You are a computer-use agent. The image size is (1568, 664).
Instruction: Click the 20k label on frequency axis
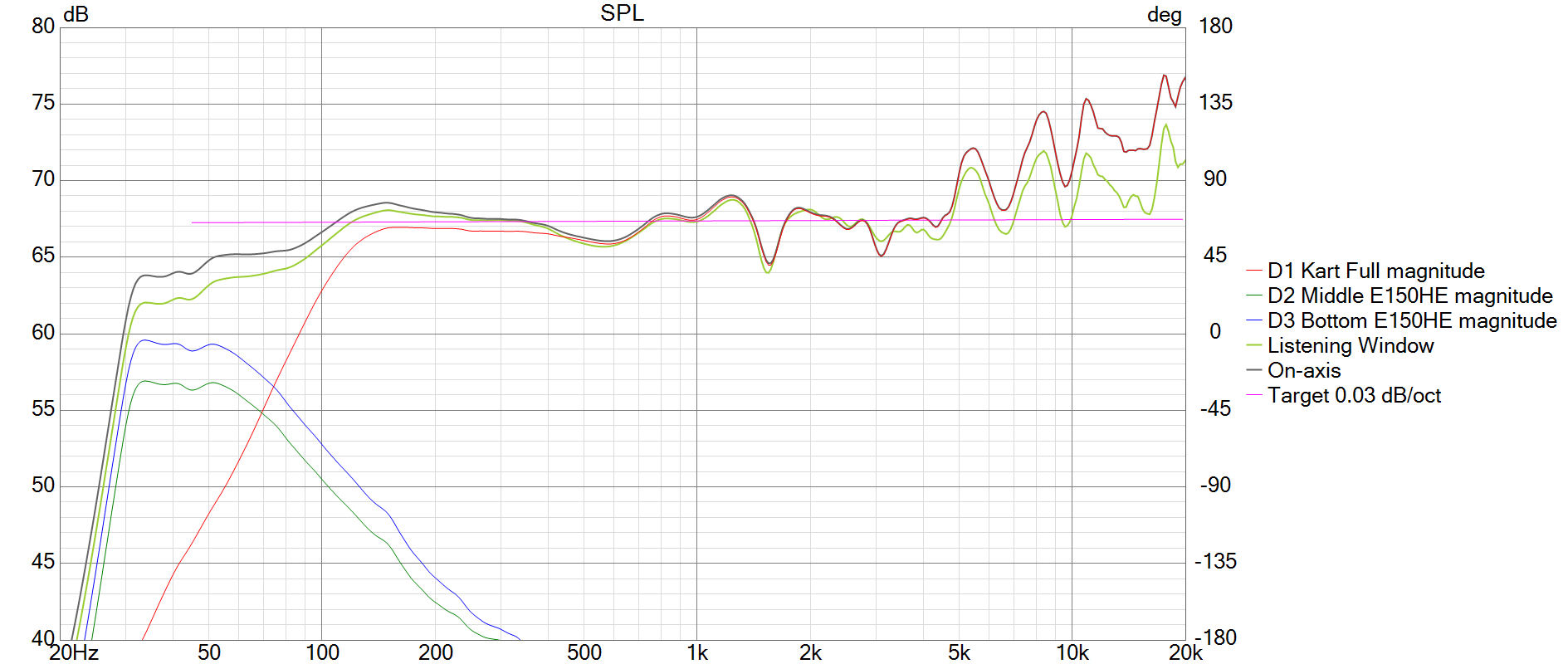1185,653
